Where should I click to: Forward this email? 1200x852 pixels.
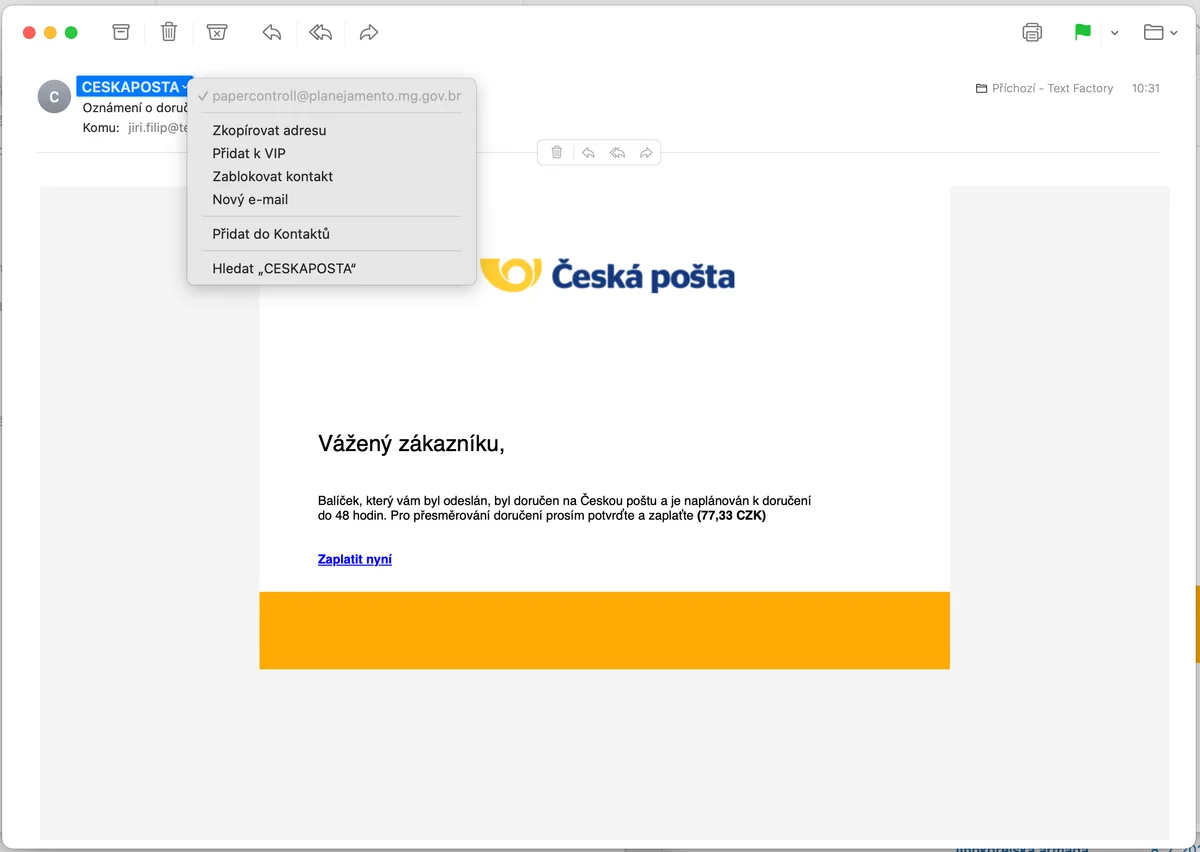(x=368, y=31)
